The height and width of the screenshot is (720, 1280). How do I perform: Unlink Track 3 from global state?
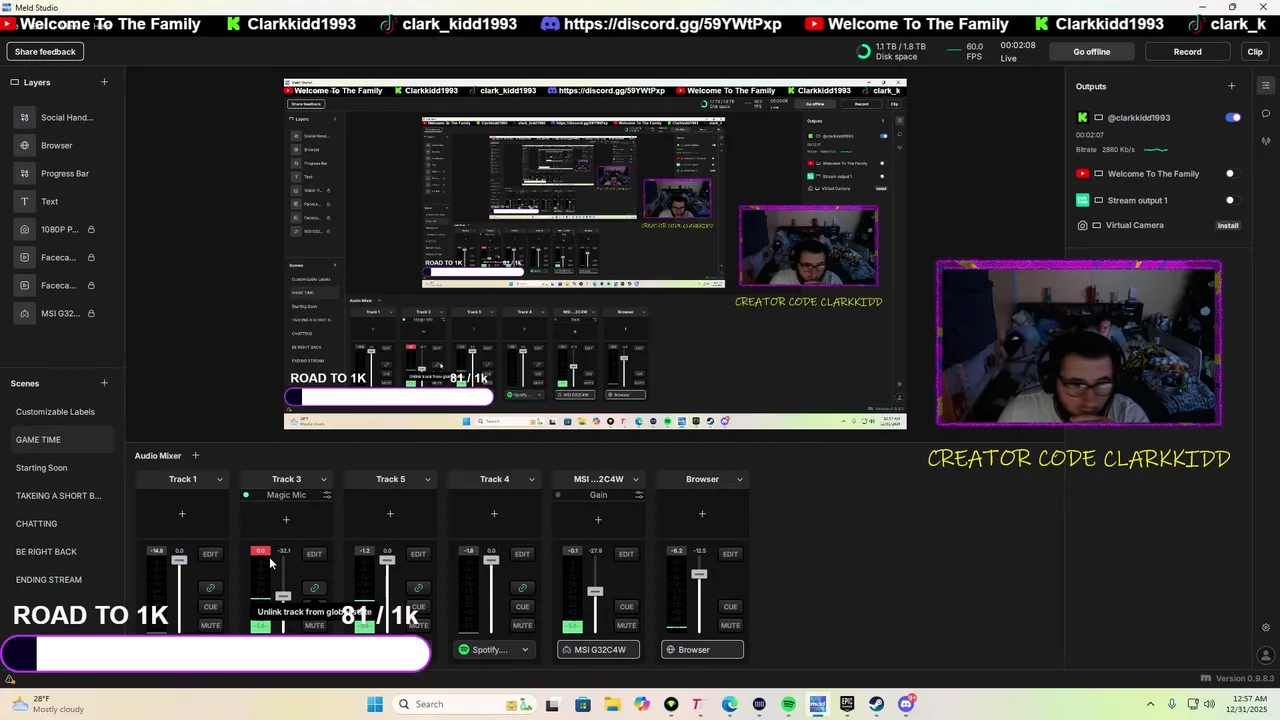point(314,588)
